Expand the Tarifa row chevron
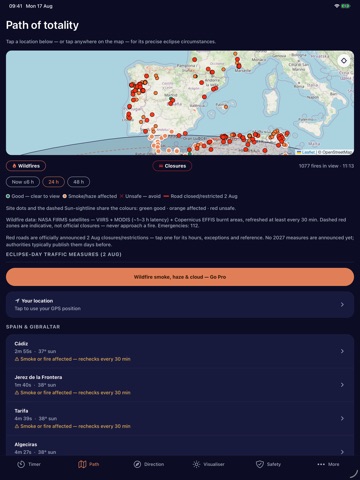This screenshot has width=360, height=480. point(342,419)
